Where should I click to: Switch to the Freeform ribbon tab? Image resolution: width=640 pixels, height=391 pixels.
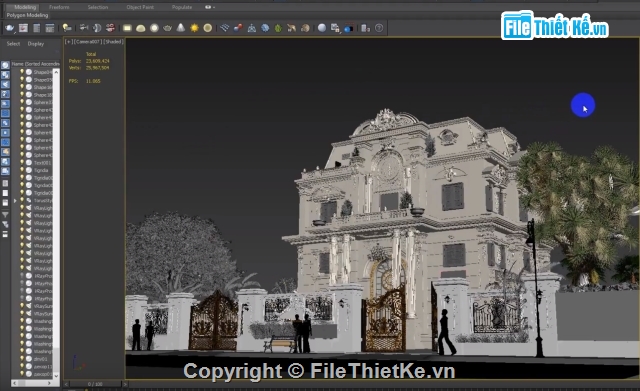pyautogui.click(x=59, y=7)
